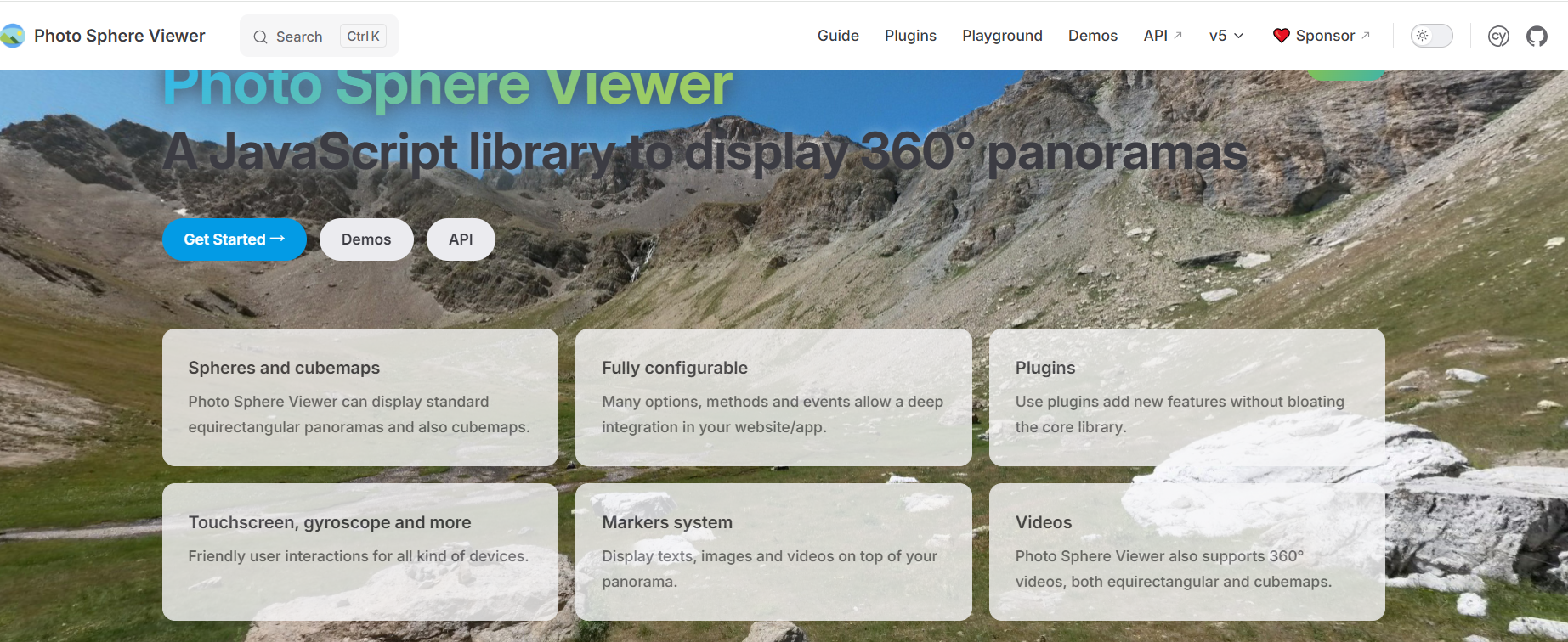Open the GitHub repository icon
This screenshot has height=642, width=1568.
[1537, 36]
